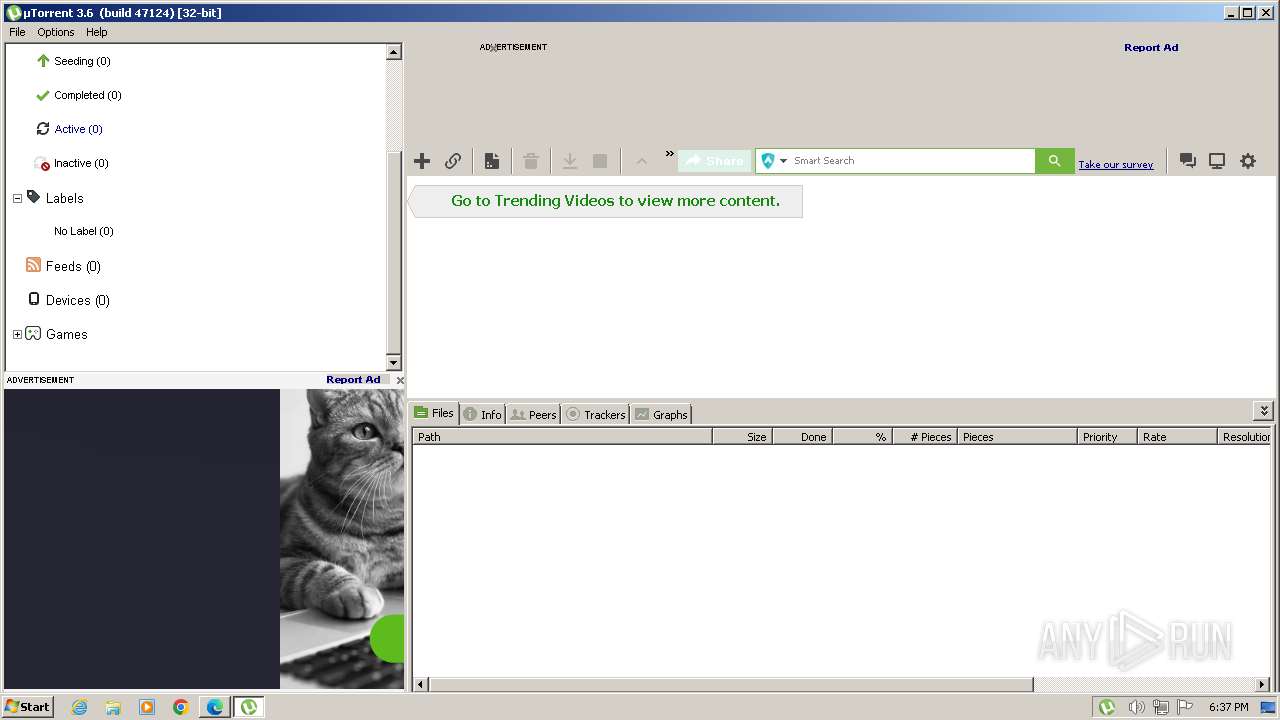Launch Chrome from taskbar

click(x=181, y=707)
